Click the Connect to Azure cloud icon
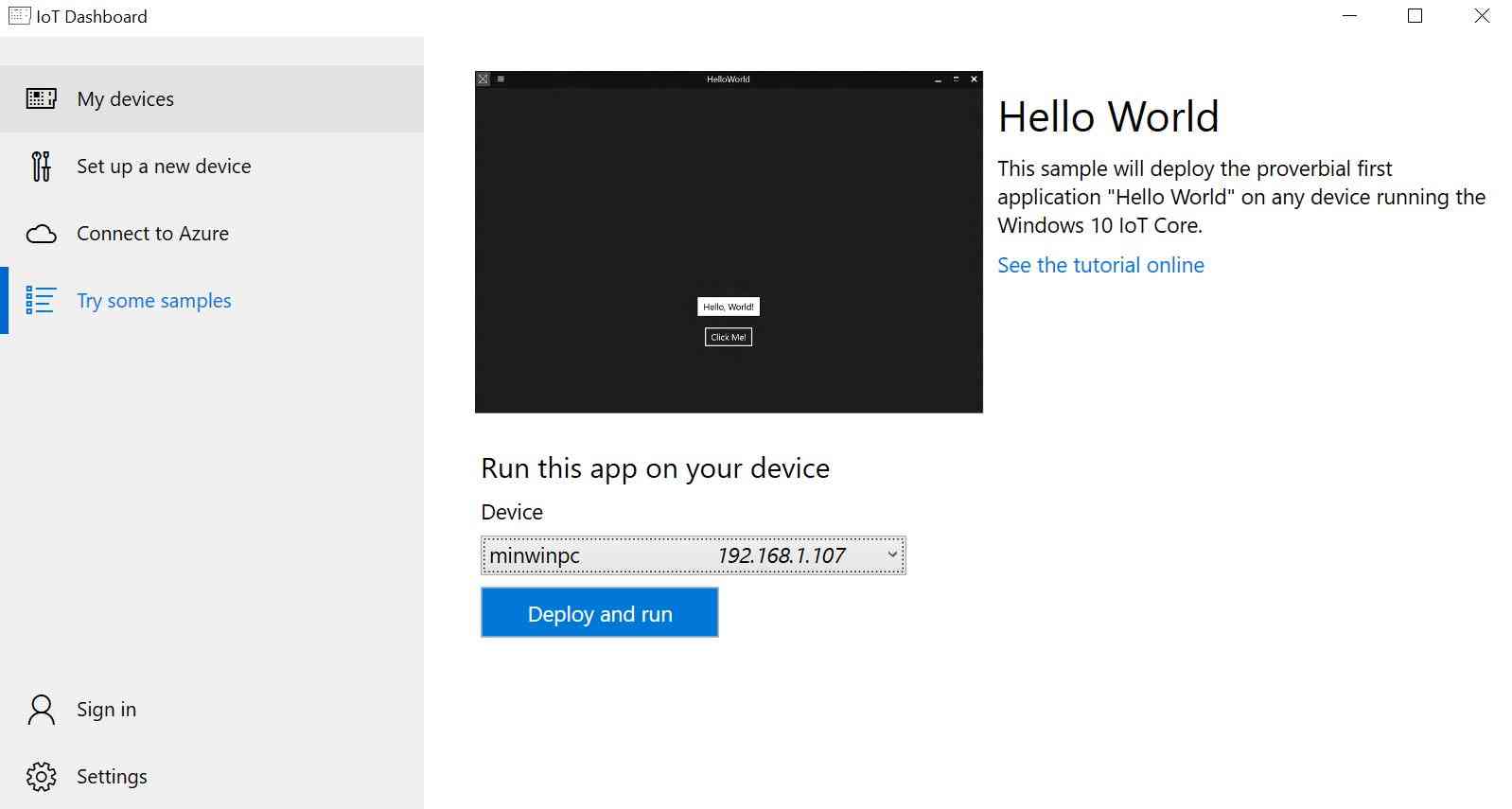Screen dimensions: 1512x809 click(x=41, y=234)
